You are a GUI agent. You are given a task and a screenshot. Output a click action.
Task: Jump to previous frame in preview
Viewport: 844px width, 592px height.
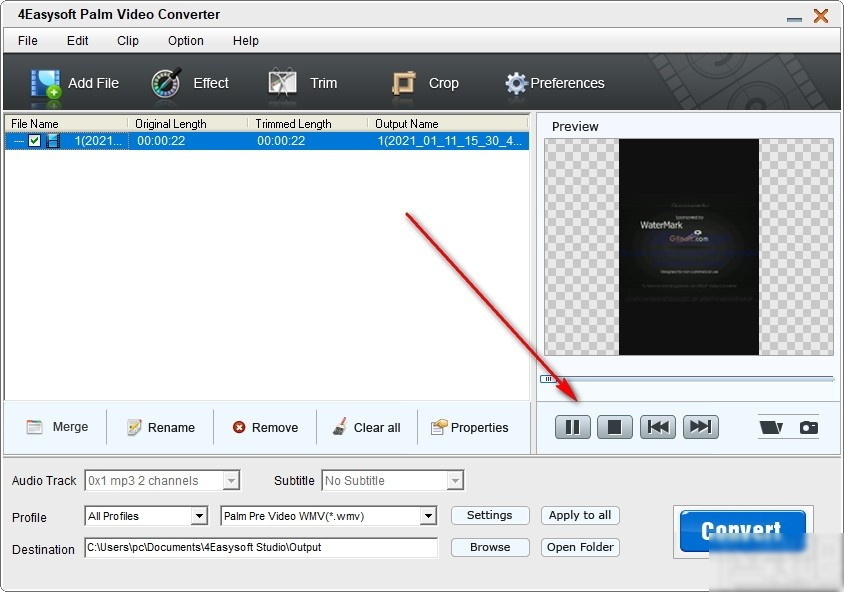point(658,427)
